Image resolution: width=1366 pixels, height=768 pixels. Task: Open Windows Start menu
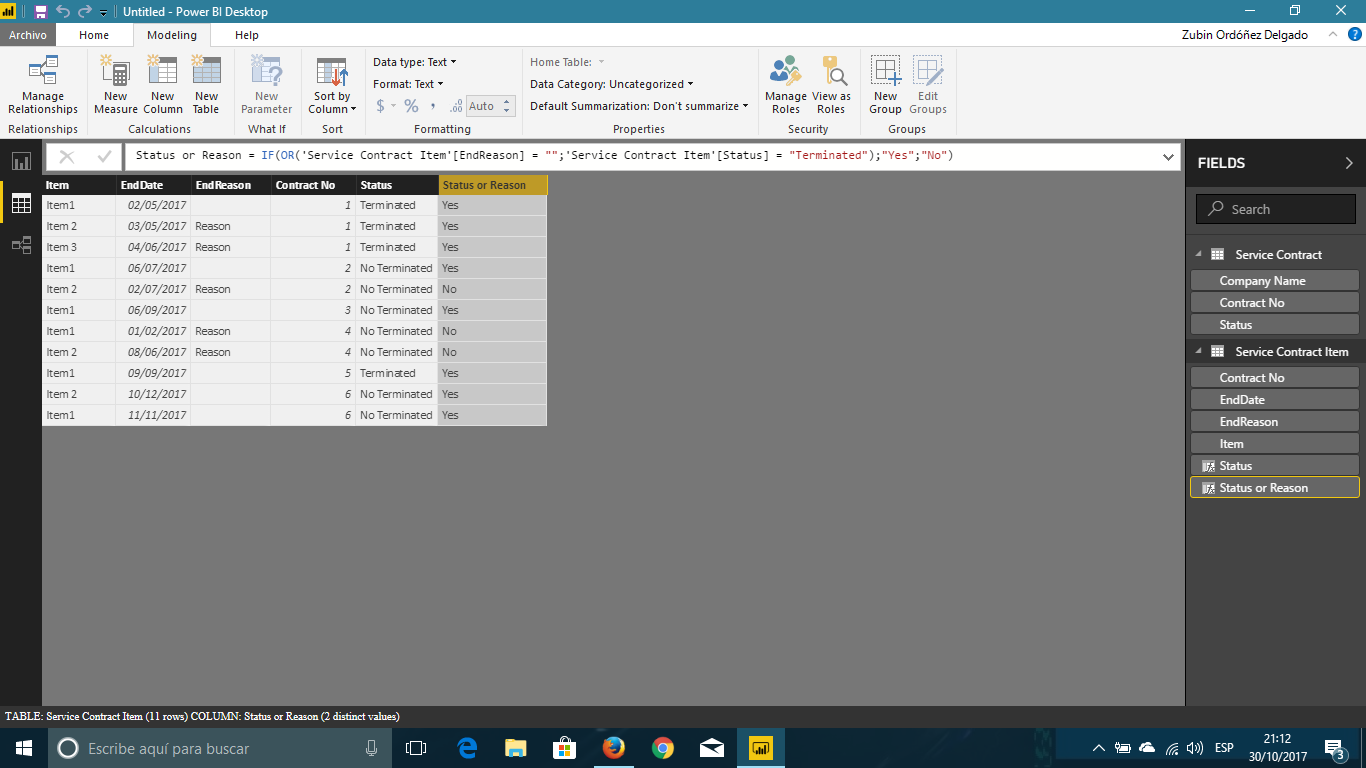point(23,748)
